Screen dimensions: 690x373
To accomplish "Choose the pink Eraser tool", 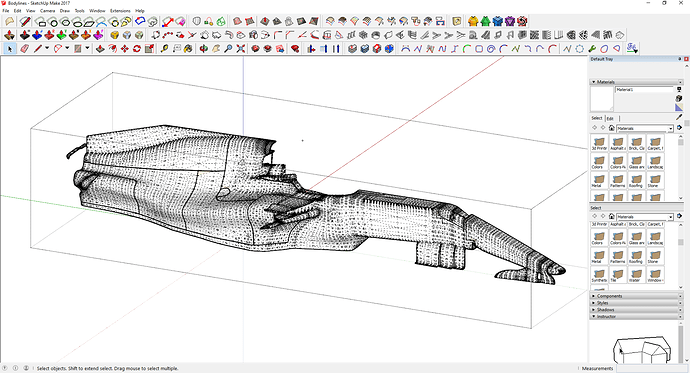I will pyautogui.click(x=25, y=49).
